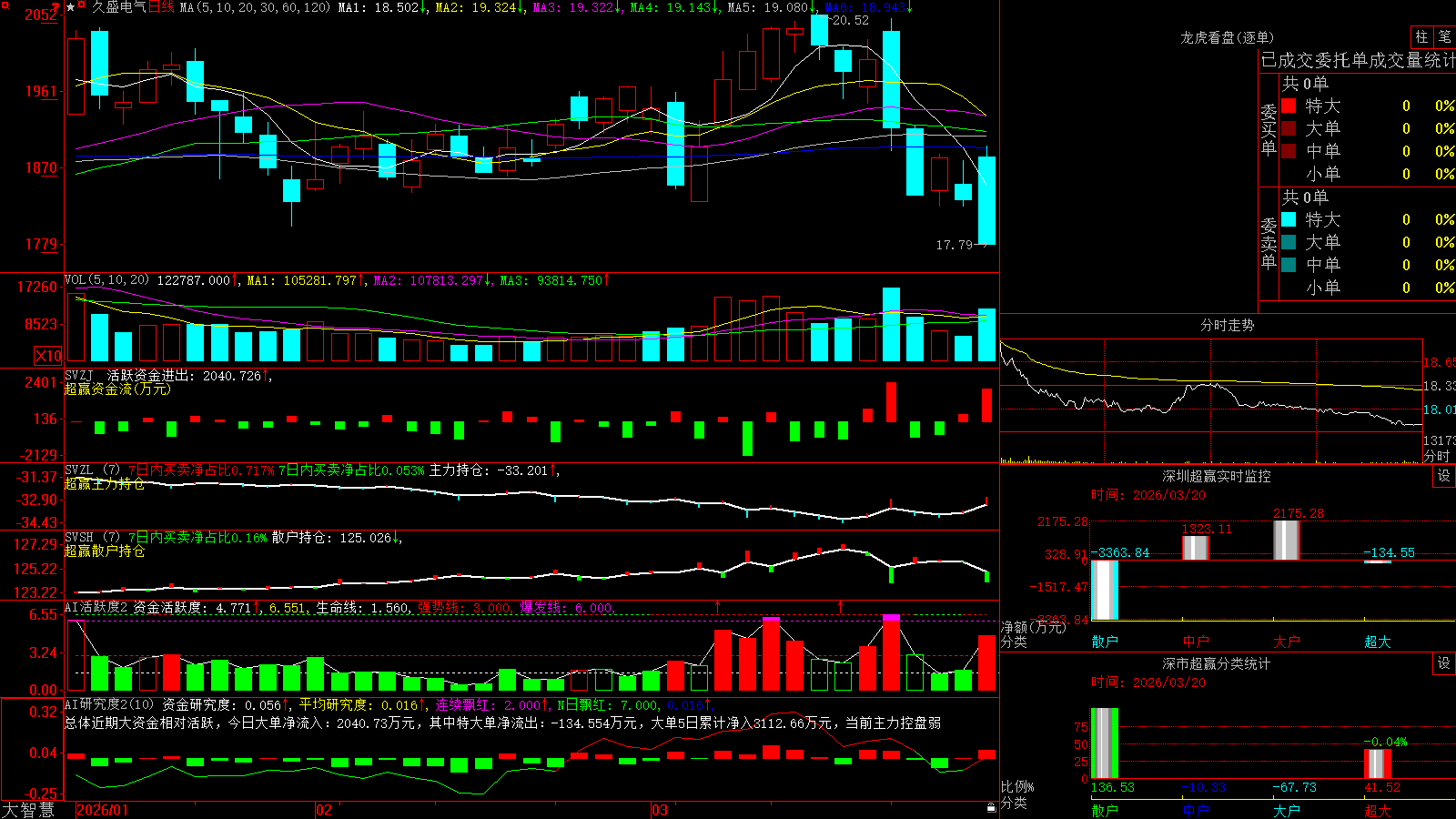This screenshot has height=819, width=1456.
Task: Click the red 特大 buy order swatch
Action: click(x=1289, y=106)
